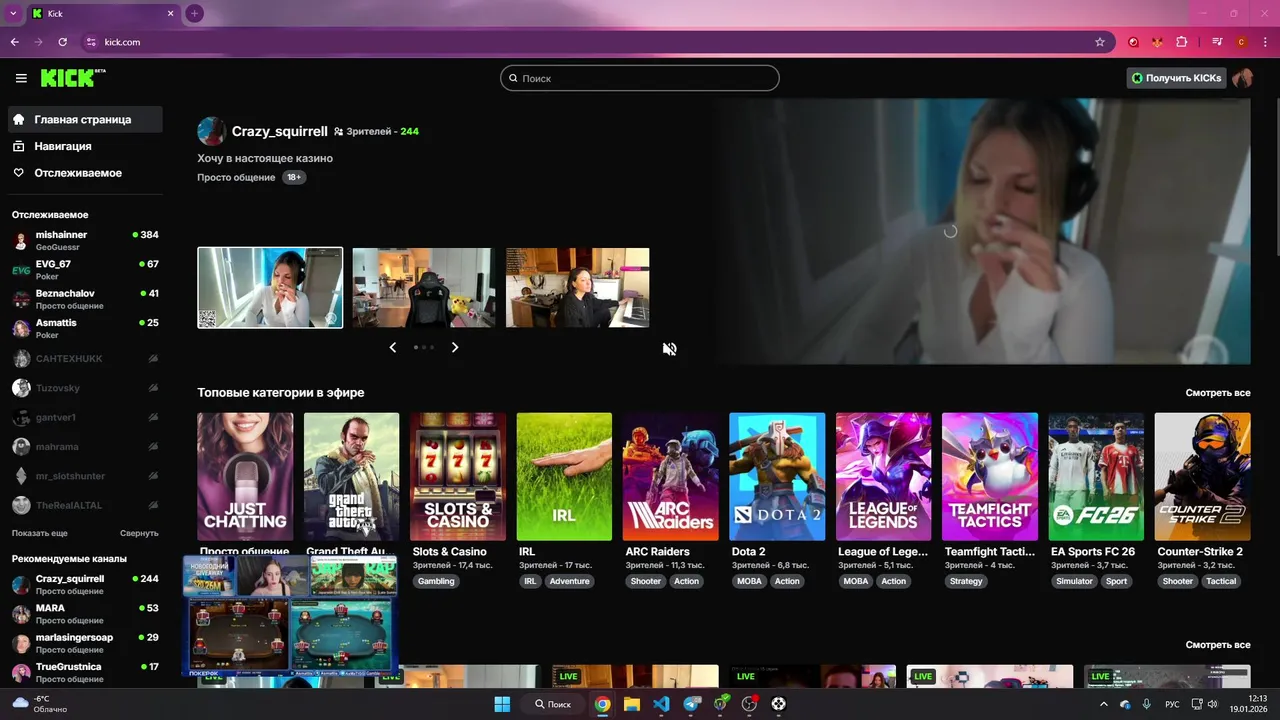Image resolution: width=1280 pixels, height=720 pixels.
Task: Reload the page
Action: pyautogui.click(x=62, y=42)
